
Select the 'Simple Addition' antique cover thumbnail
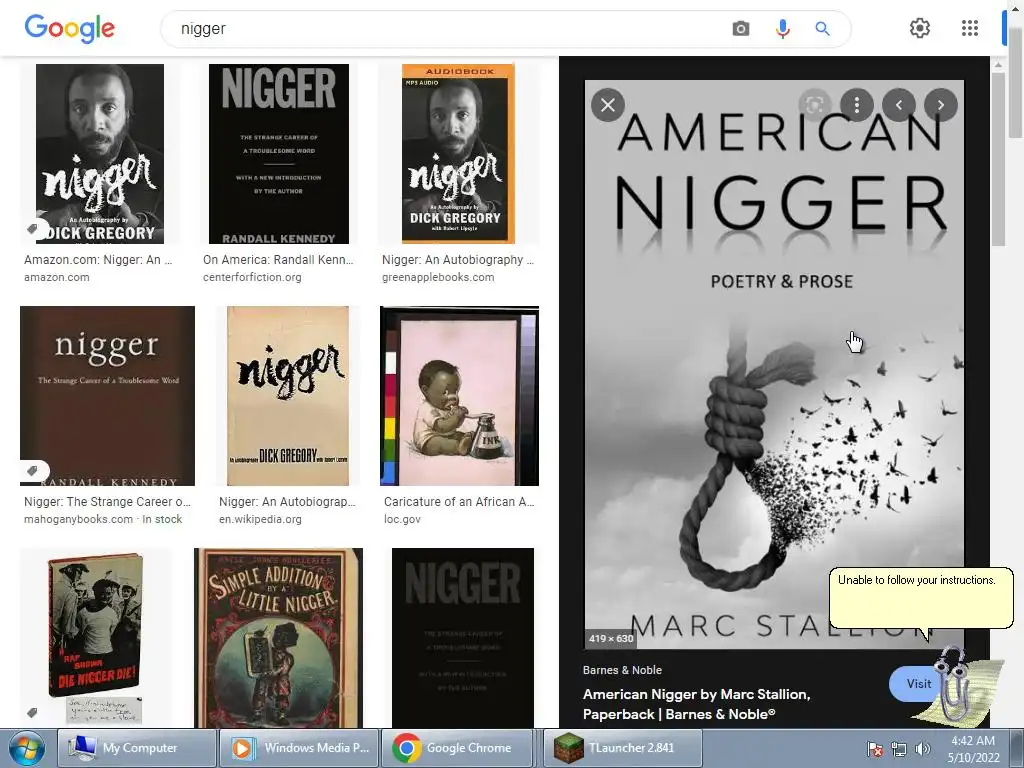coord(278,637)
